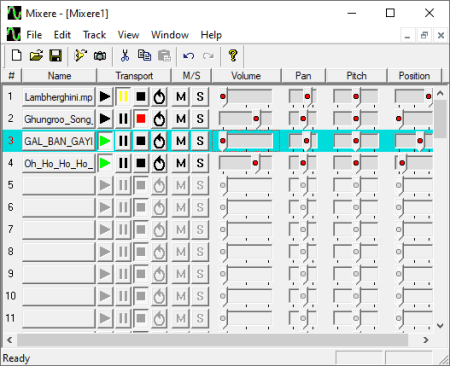450x366 pixels.
Task: Click the empty name field of track 5
Action: pyautogui.click(x=59, y=185)
